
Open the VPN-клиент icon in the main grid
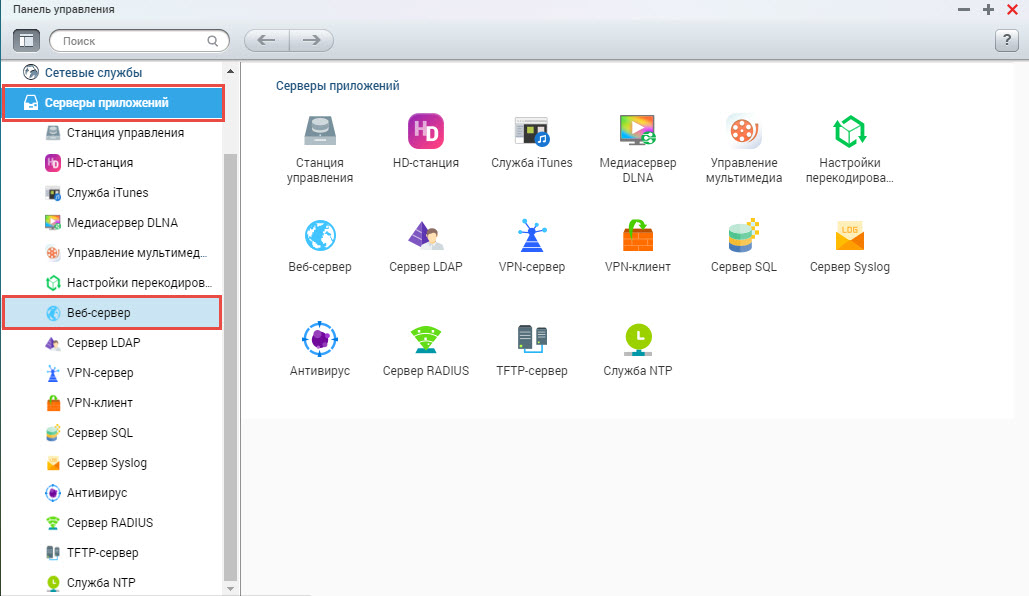[638, 236]
